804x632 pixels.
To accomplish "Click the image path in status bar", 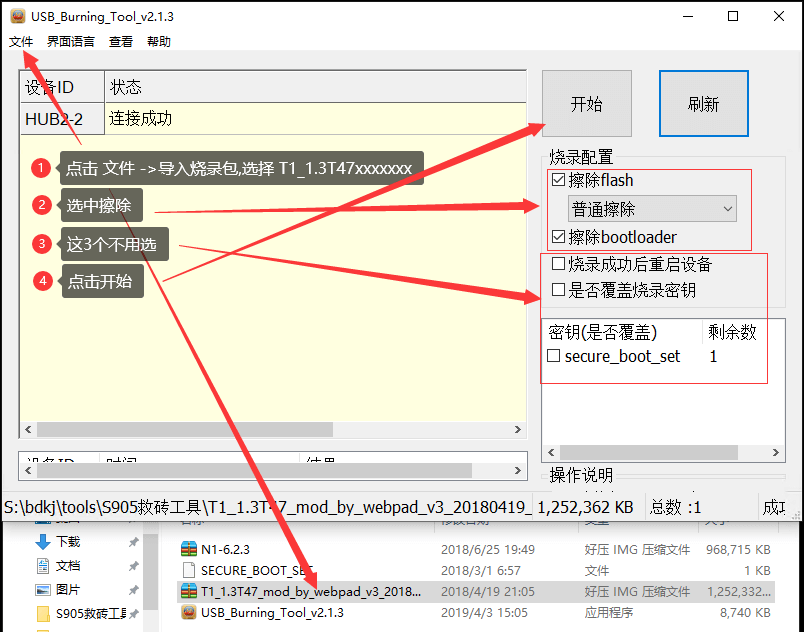I will [x=267, y=507].
